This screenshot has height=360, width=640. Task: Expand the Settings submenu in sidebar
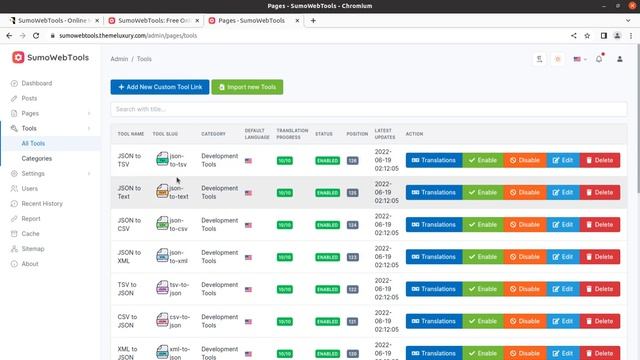[89, 173]
